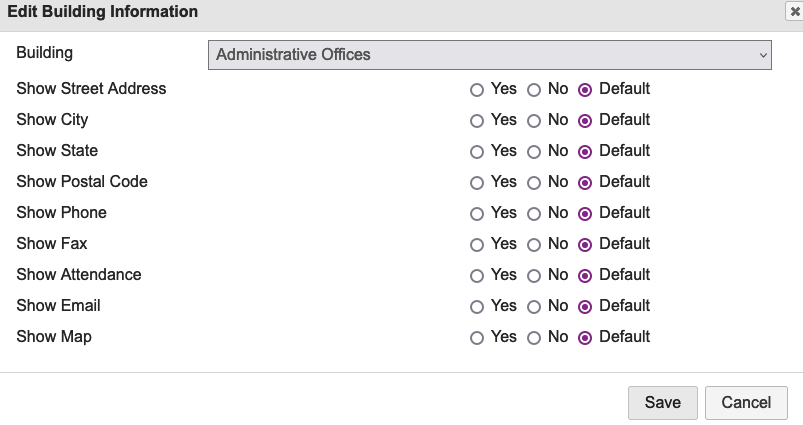
Task: Choose No for Show Map
Action: click(x=534, y=337)
